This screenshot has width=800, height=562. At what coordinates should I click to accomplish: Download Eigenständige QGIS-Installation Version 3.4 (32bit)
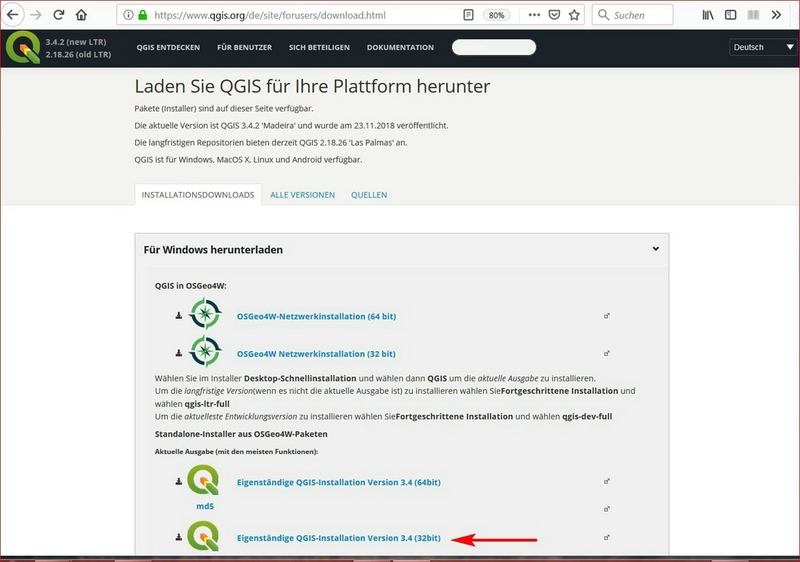coord(339,538)
